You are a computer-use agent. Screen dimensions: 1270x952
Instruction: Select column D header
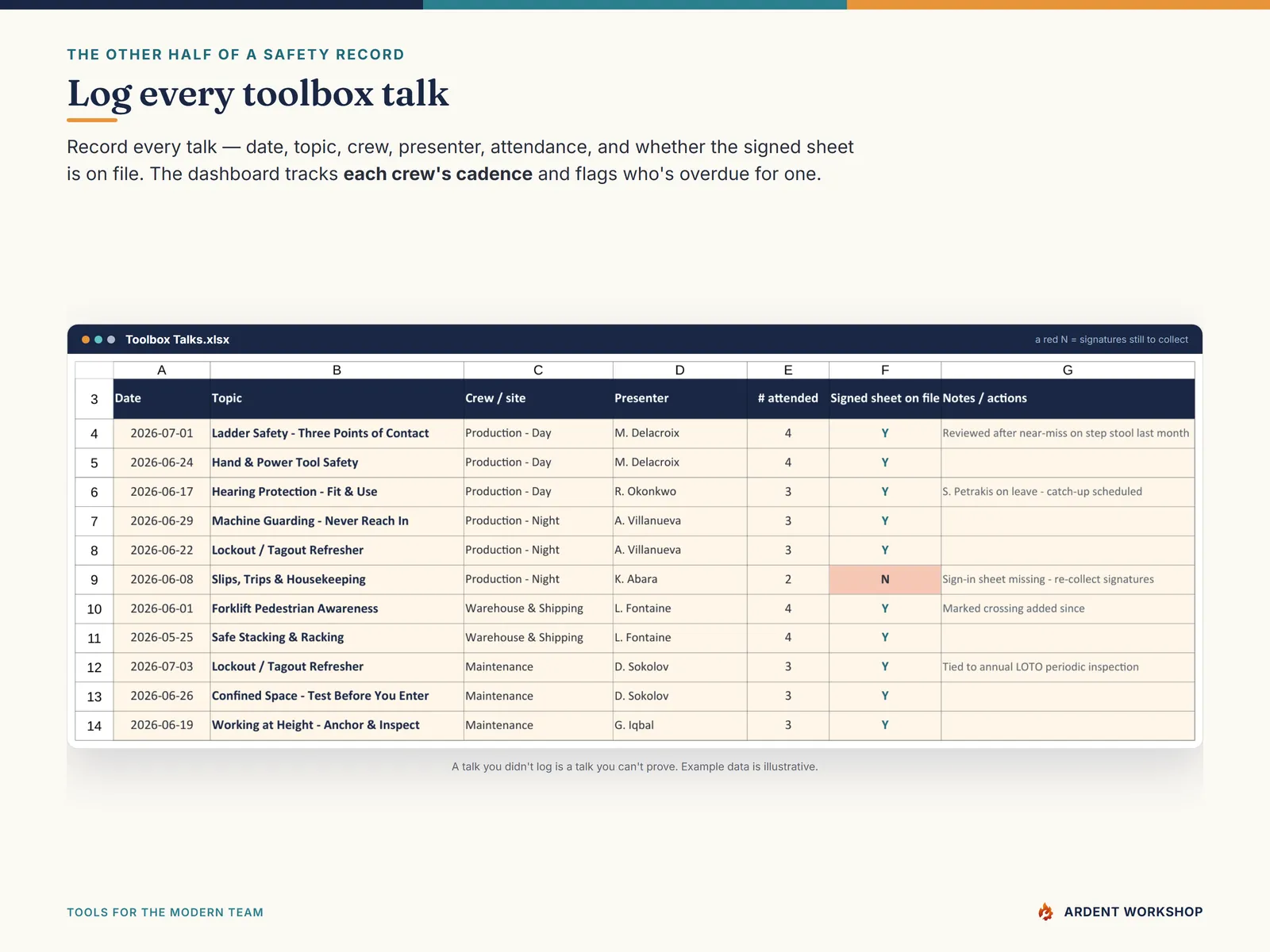tap(679, 370)
